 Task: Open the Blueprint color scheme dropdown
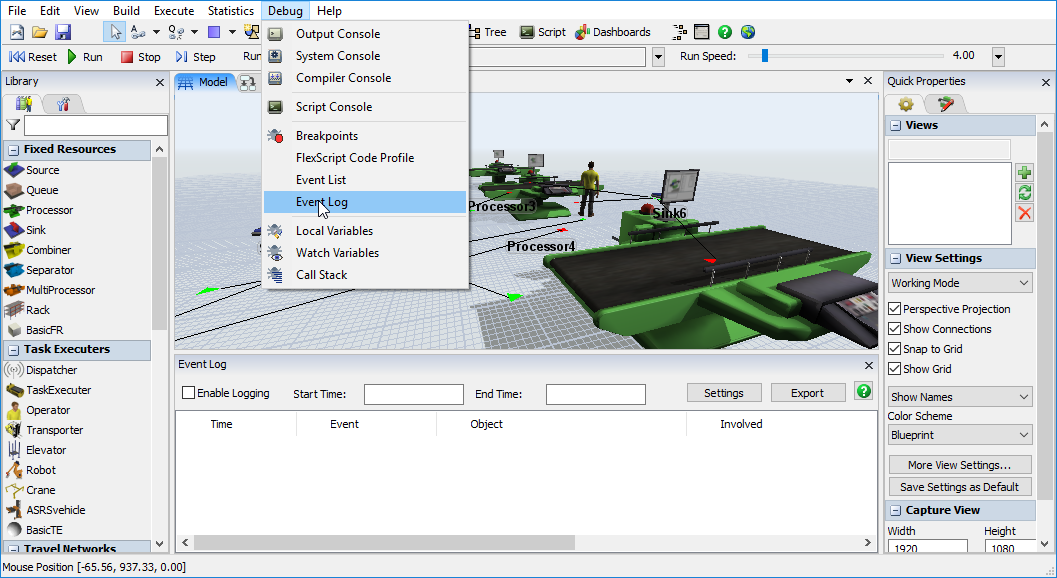(960, 435)
